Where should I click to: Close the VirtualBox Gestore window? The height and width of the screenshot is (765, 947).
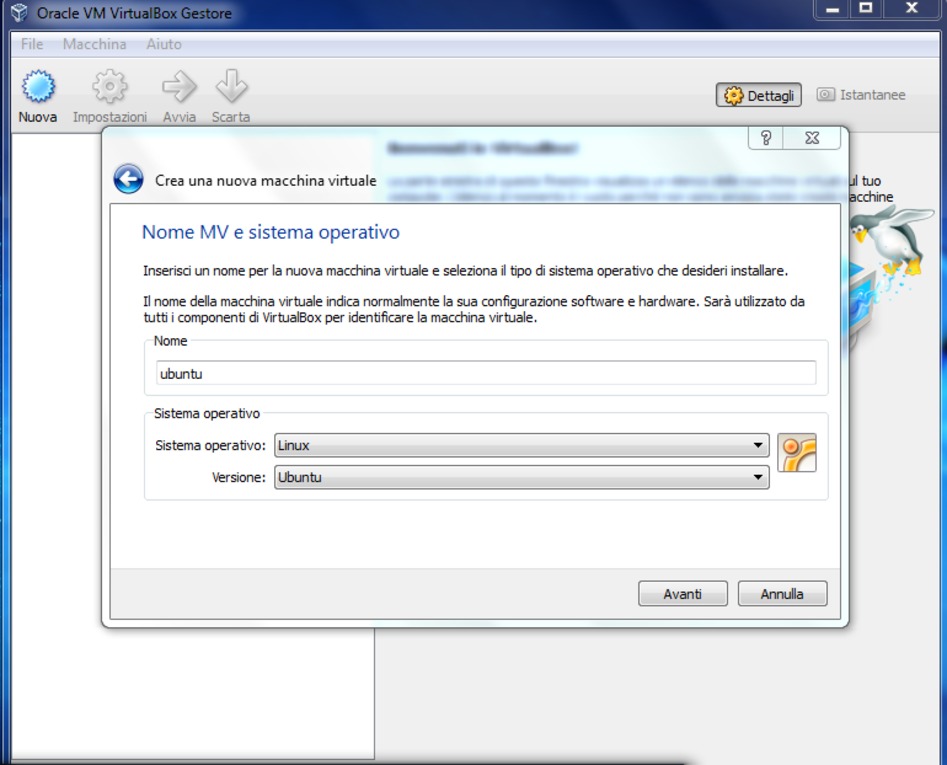[x=912, y=9]
